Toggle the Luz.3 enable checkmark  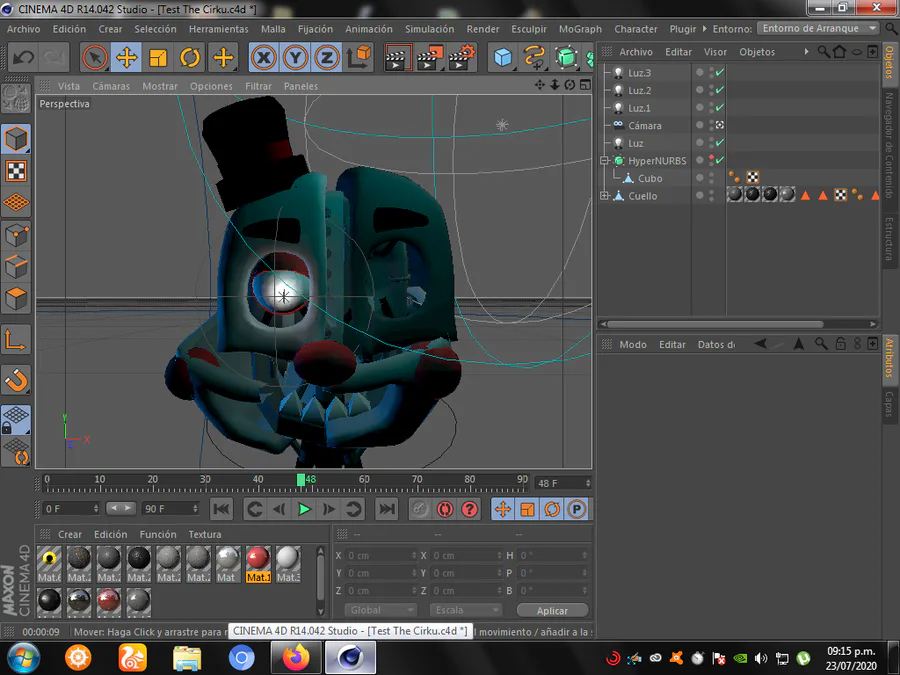tap(719, 73)
